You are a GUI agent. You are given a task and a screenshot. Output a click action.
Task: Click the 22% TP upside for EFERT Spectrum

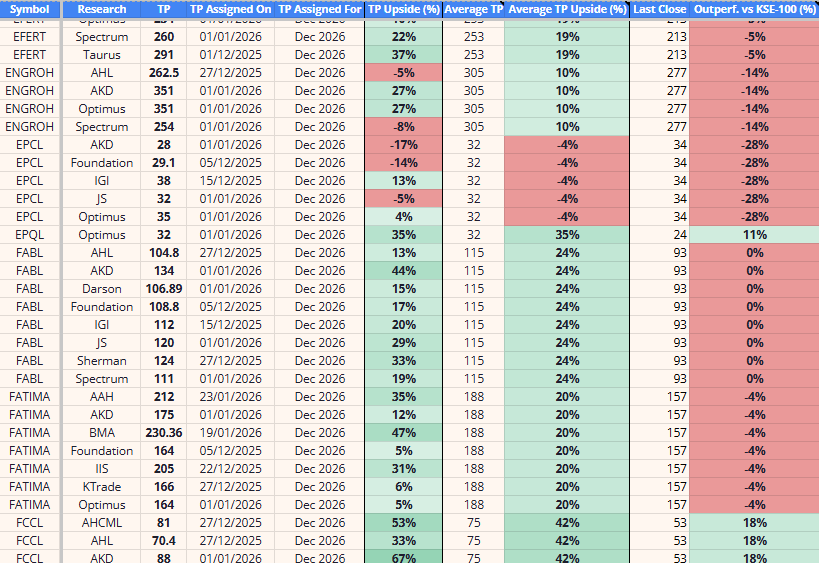pos(404,37)
